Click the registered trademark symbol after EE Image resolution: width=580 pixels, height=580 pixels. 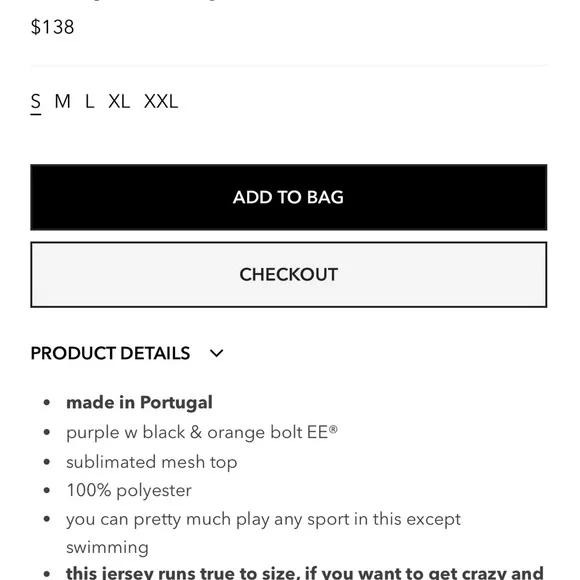tap(333, 429)
